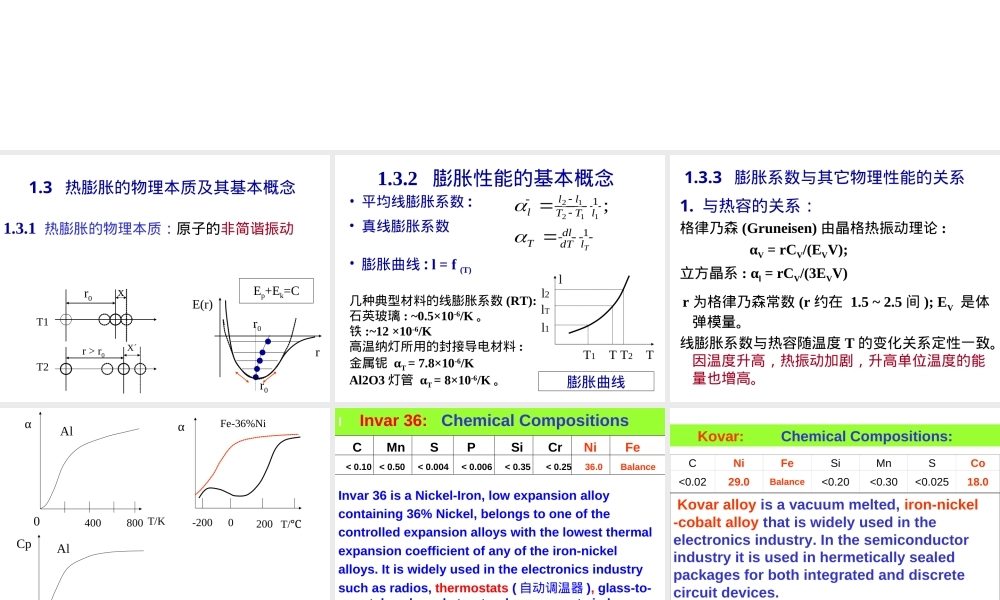The width and height of the screenshot is (1000, 600).
Task: Click the line 立方晶系: αl = rCv/(3EvV)
Action: (x=763, y=274)
